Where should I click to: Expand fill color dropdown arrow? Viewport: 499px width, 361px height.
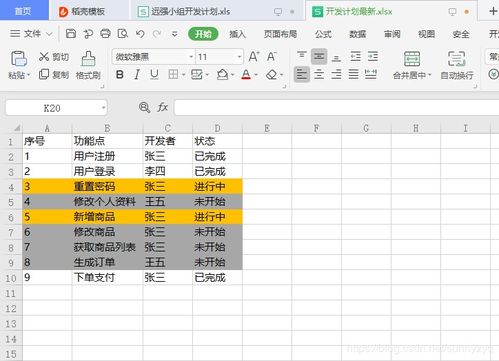[232, 75]
